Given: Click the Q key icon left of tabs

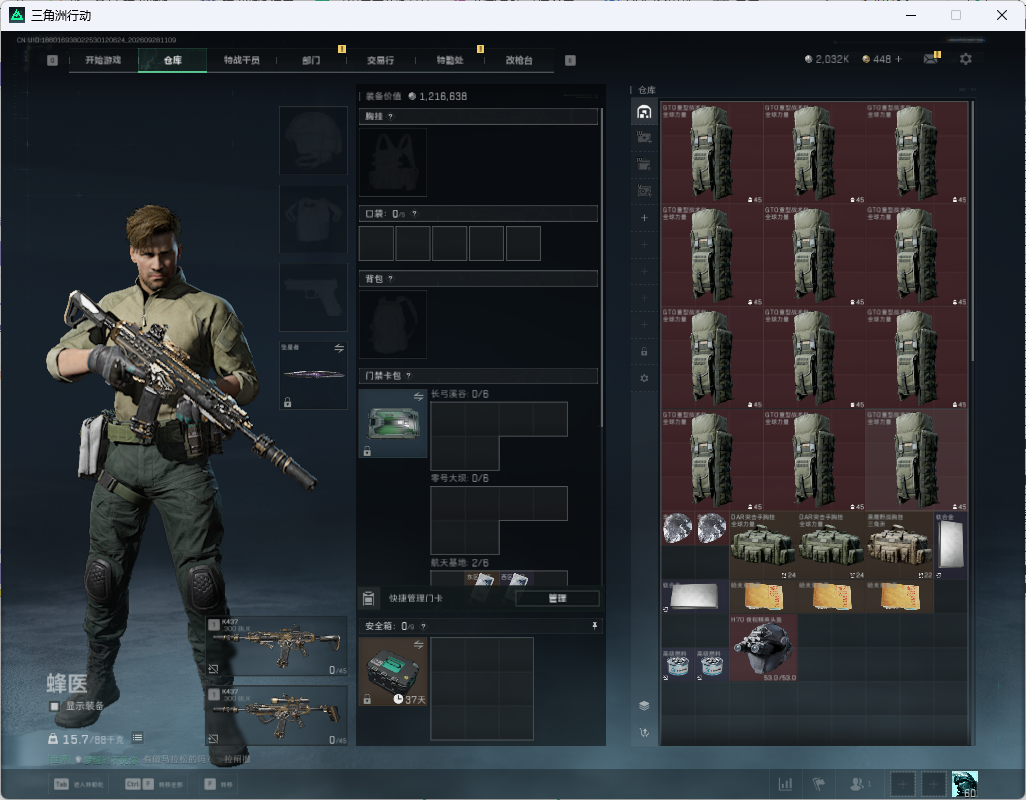Looking at the screenshot, I should pyautogui.click(x=53, y=60).
